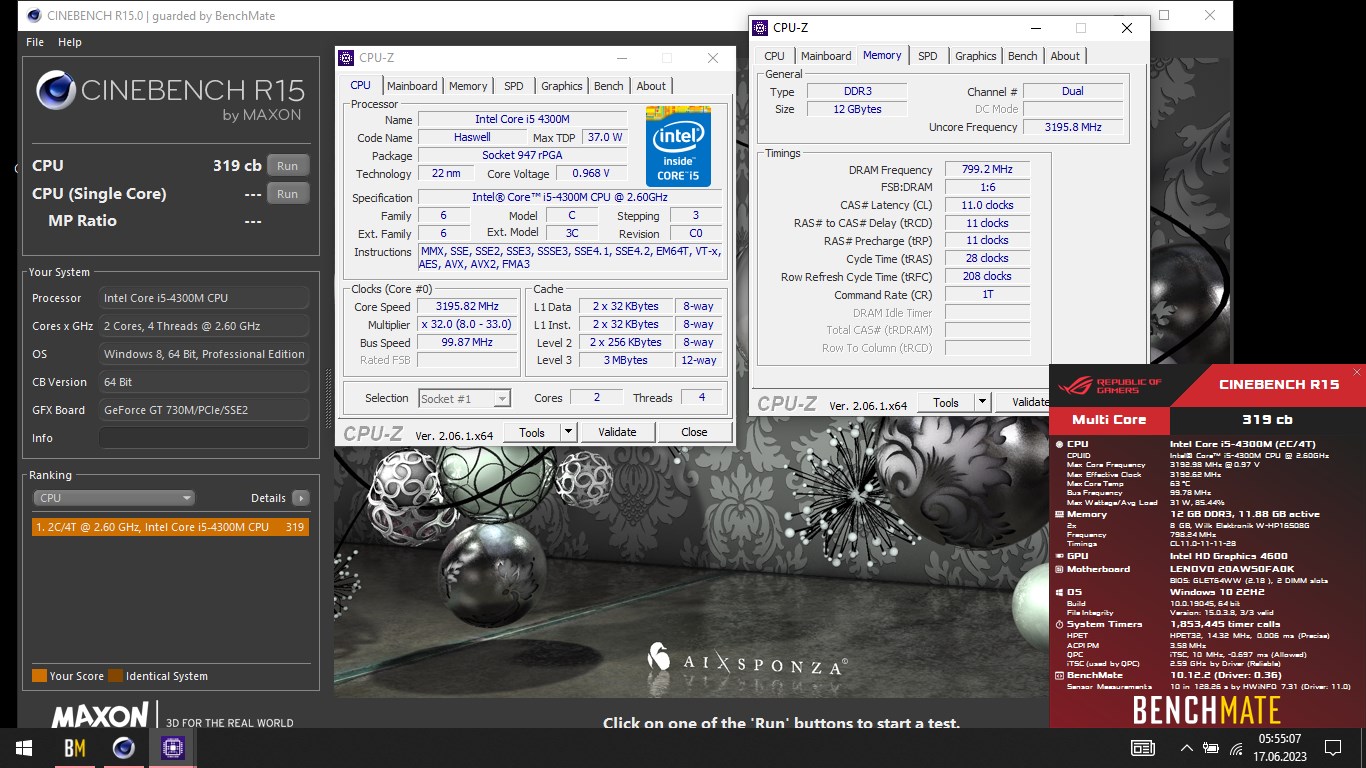Minimize the right CPU-Z window
The width and height of the screenshot is (1366, 768).
point(1035,28)
